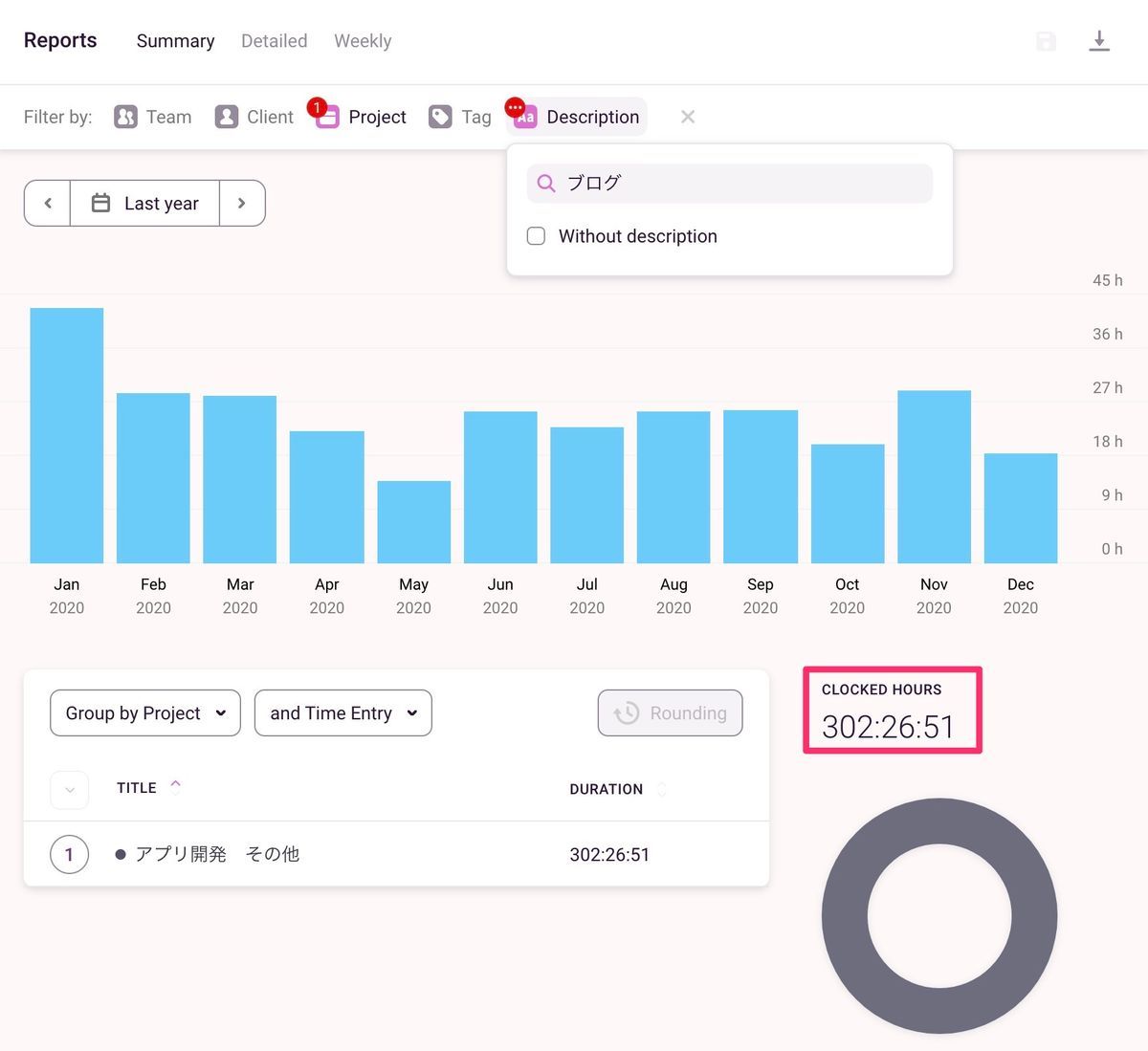Switch to the Summary tab

coord(175,41)
